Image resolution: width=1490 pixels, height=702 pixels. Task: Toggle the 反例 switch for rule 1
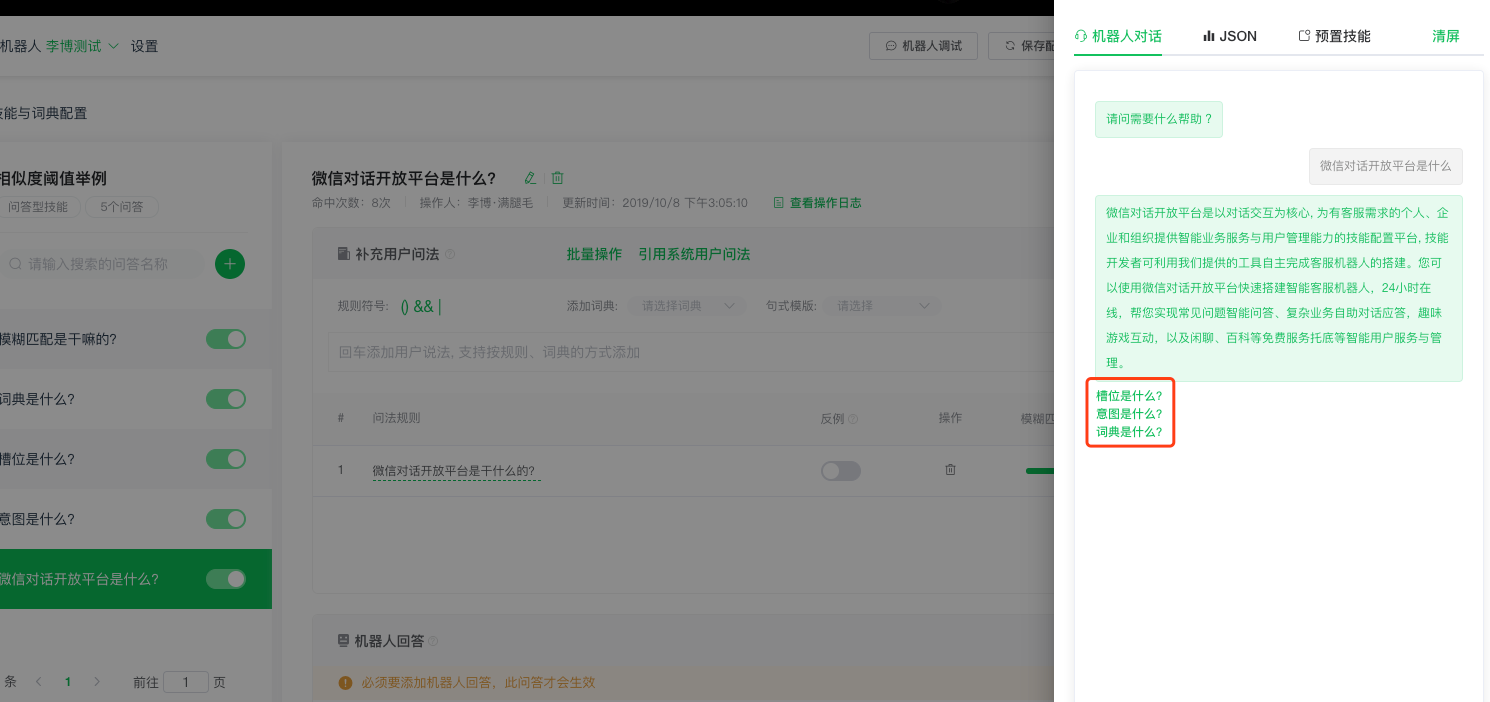[841, 471]
